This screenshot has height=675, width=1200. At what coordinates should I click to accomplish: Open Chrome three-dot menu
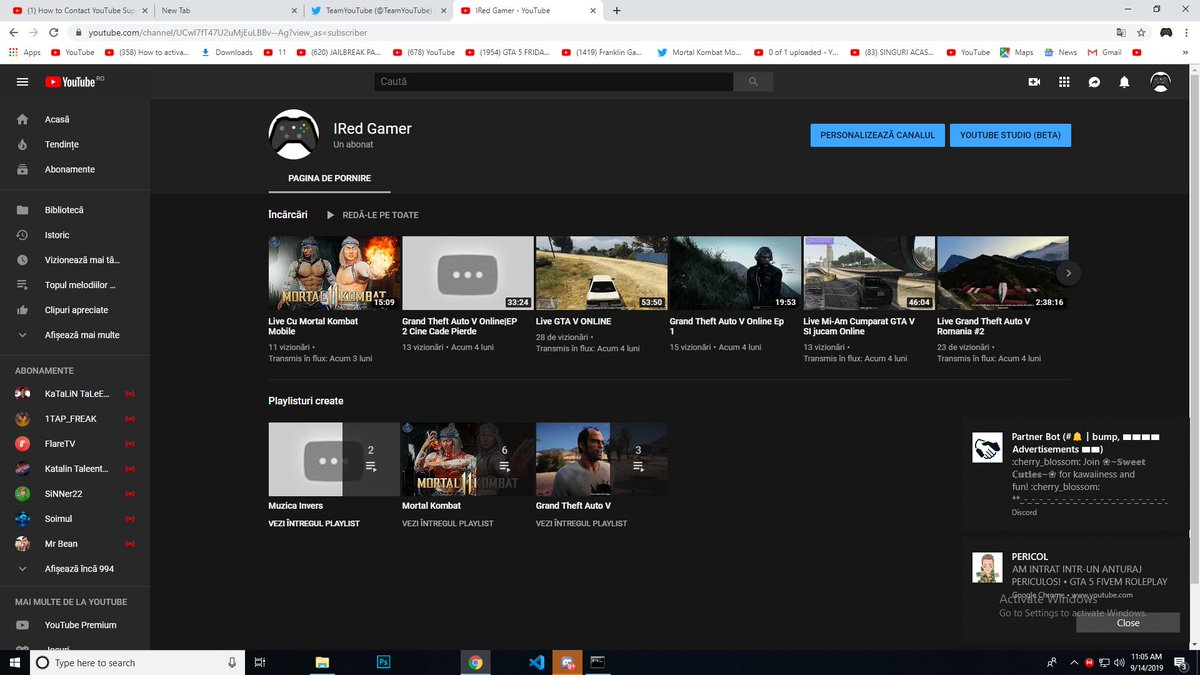coord(1188,32)
